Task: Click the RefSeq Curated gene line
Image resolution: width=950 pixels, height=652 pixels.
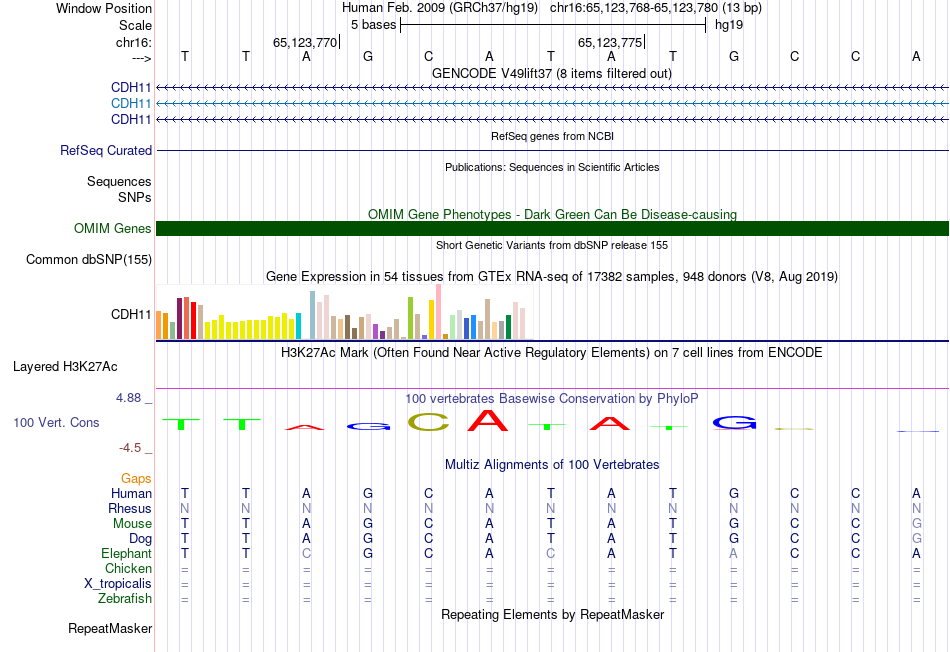Action: 552,150
